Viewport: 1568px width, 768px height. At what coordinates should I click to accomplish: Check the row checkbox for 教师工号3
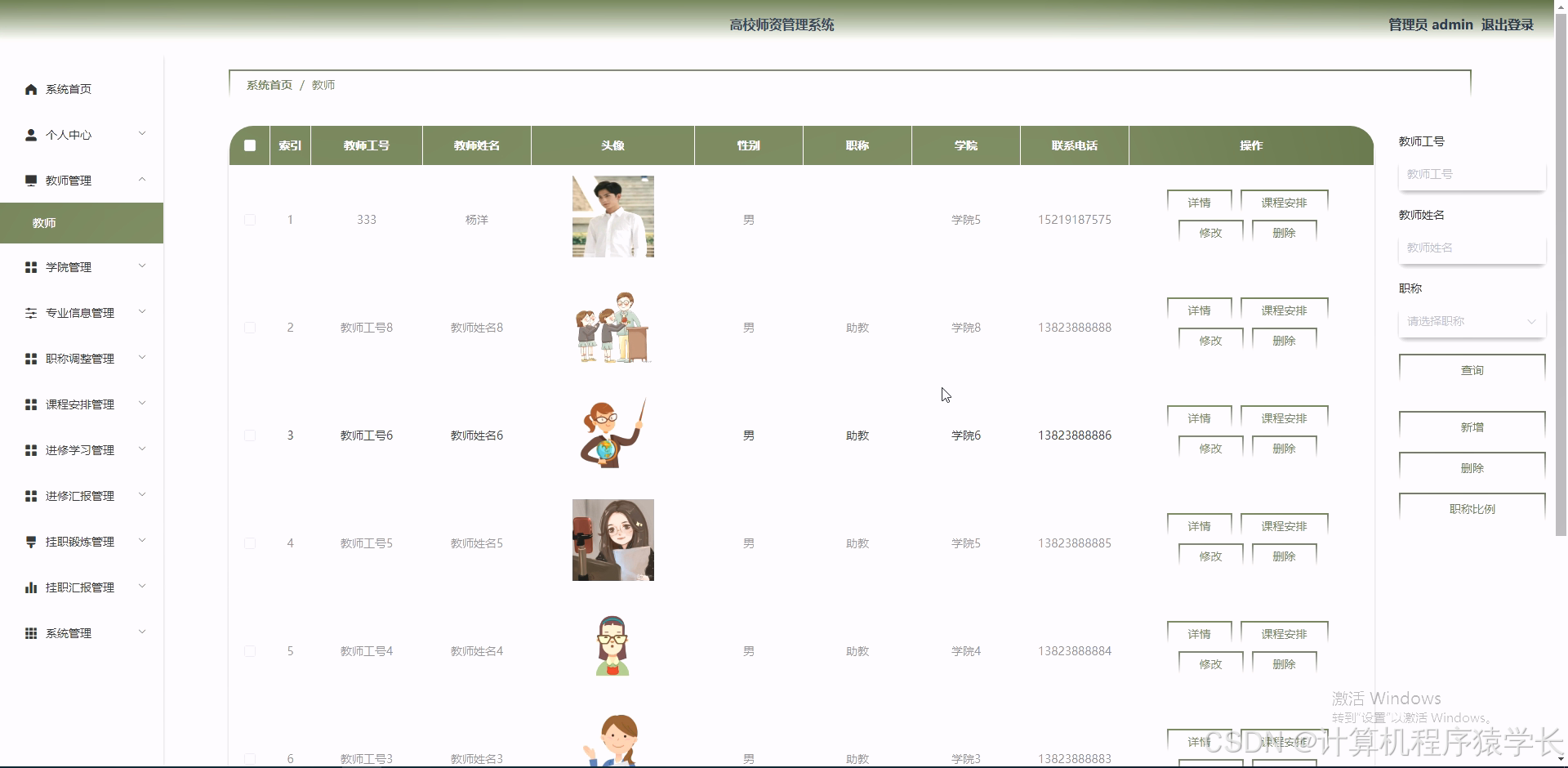pyautogui.click(x=250, y=759)
